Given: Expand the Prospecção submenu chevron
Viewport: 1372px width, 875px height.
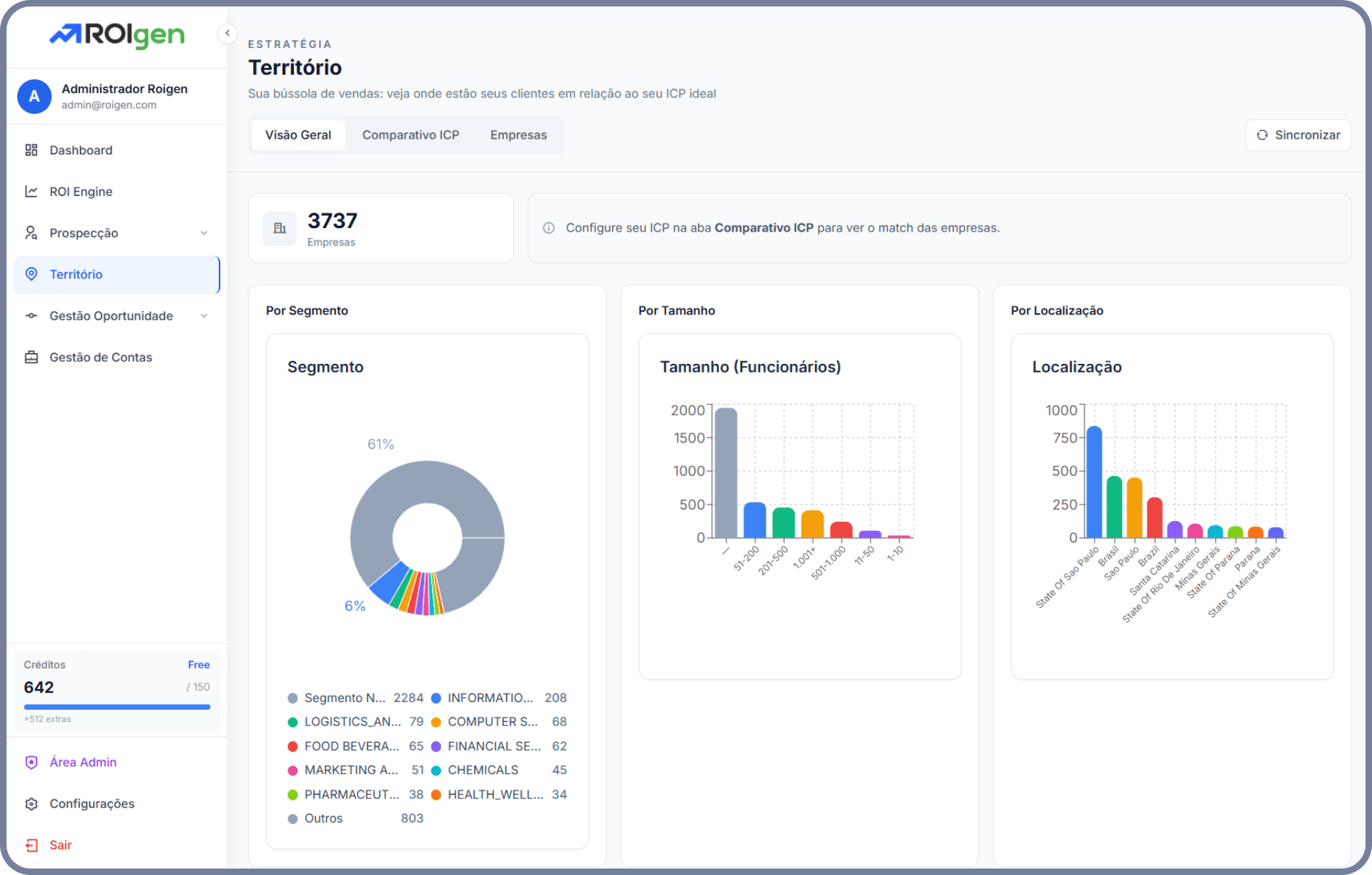Looking at the screenshot, I should (204, 233).
